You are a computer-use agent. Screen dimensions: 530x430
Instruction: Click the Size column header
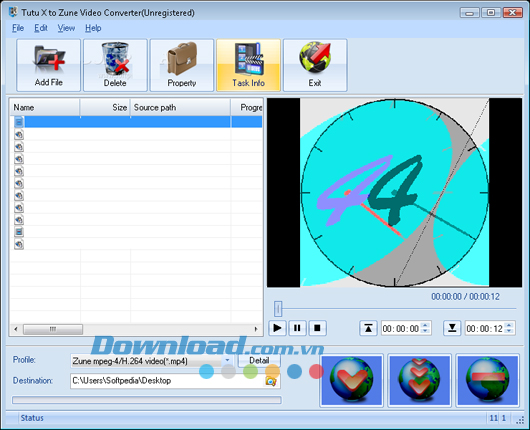(x=105, y=108)
